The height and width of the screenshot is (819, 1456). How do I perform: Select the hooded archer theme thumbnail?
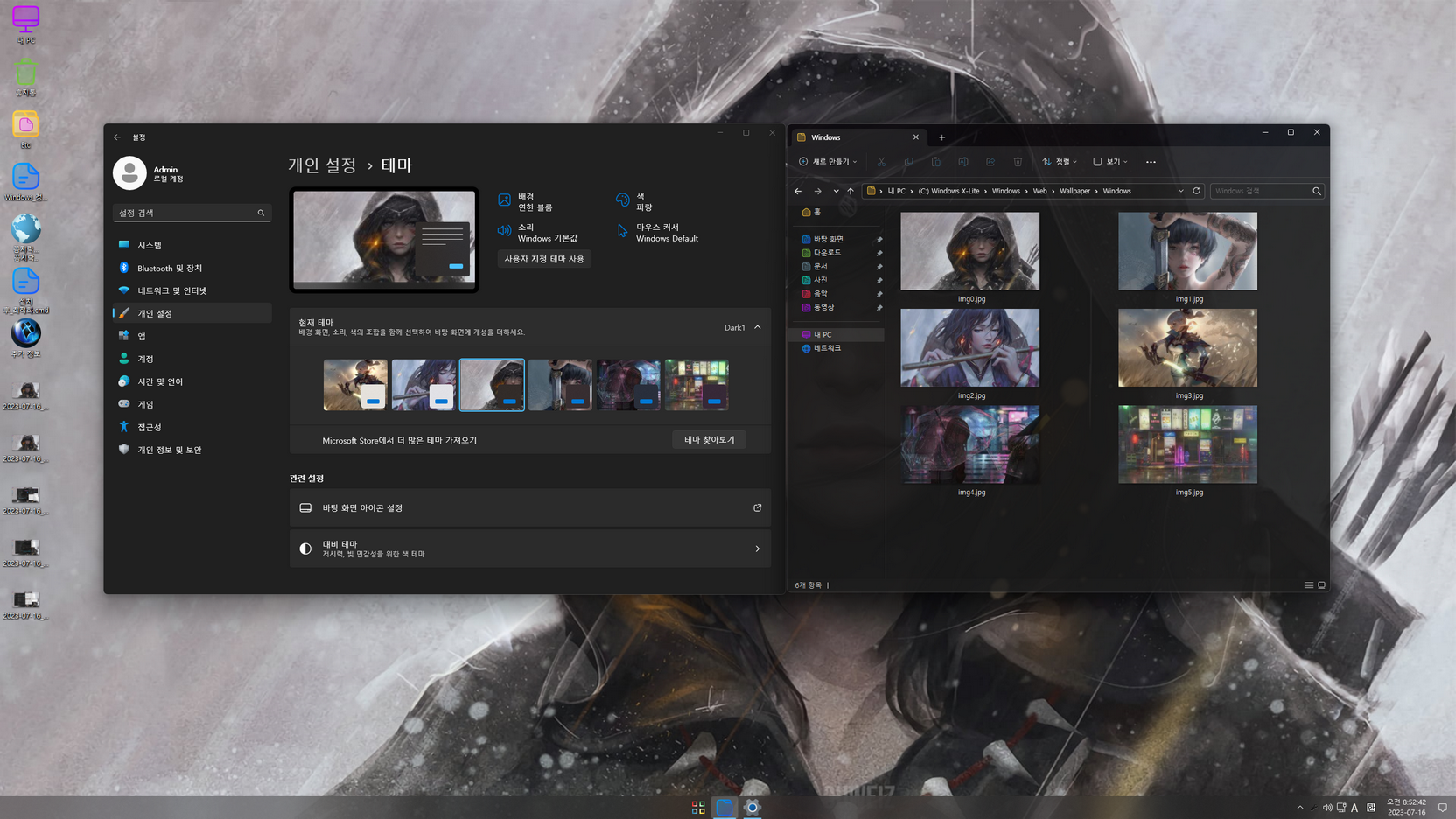[x=492, y=385]
